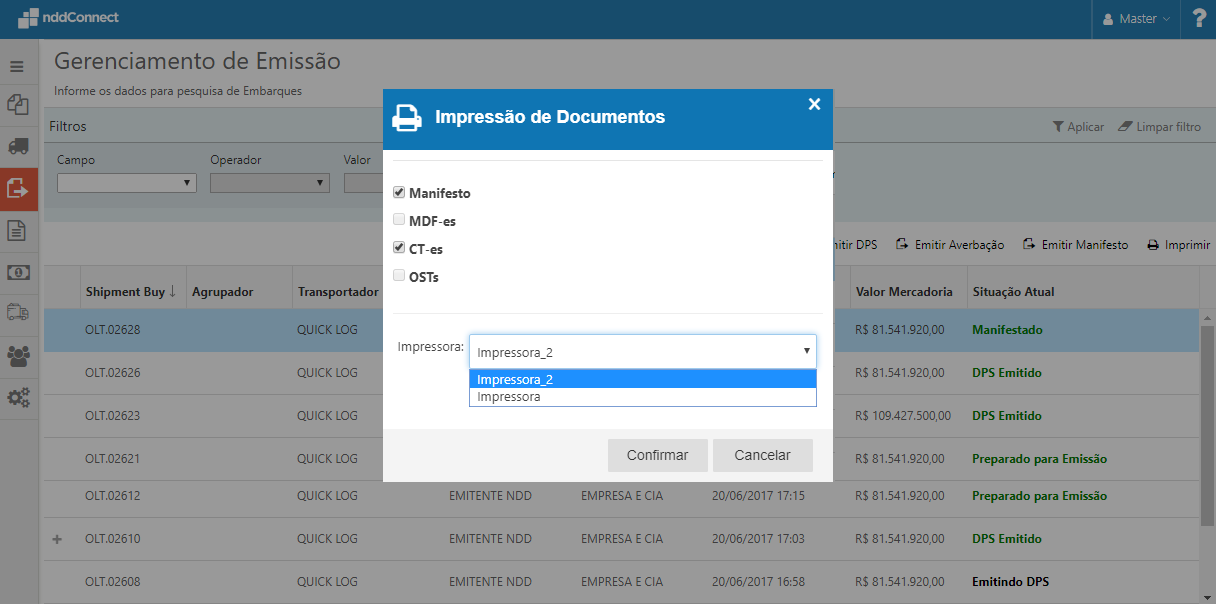Open the users group section in sidebar
This screenshot has height=604, width=1216.
tap(16, 356)
